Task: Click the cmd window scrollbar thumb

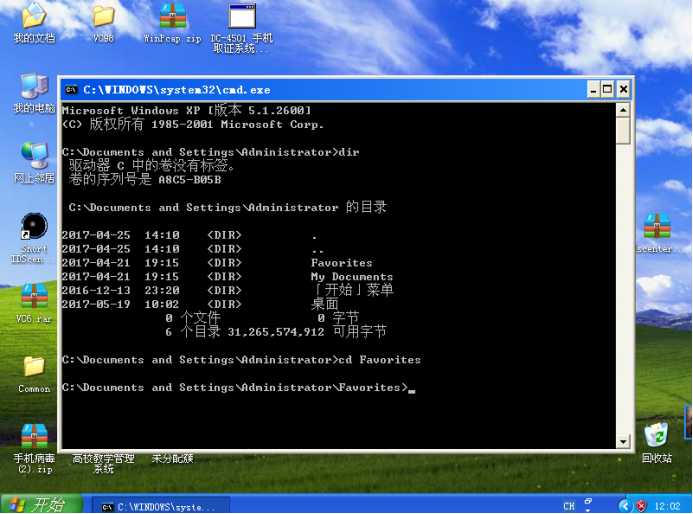Action: (623, 130)
